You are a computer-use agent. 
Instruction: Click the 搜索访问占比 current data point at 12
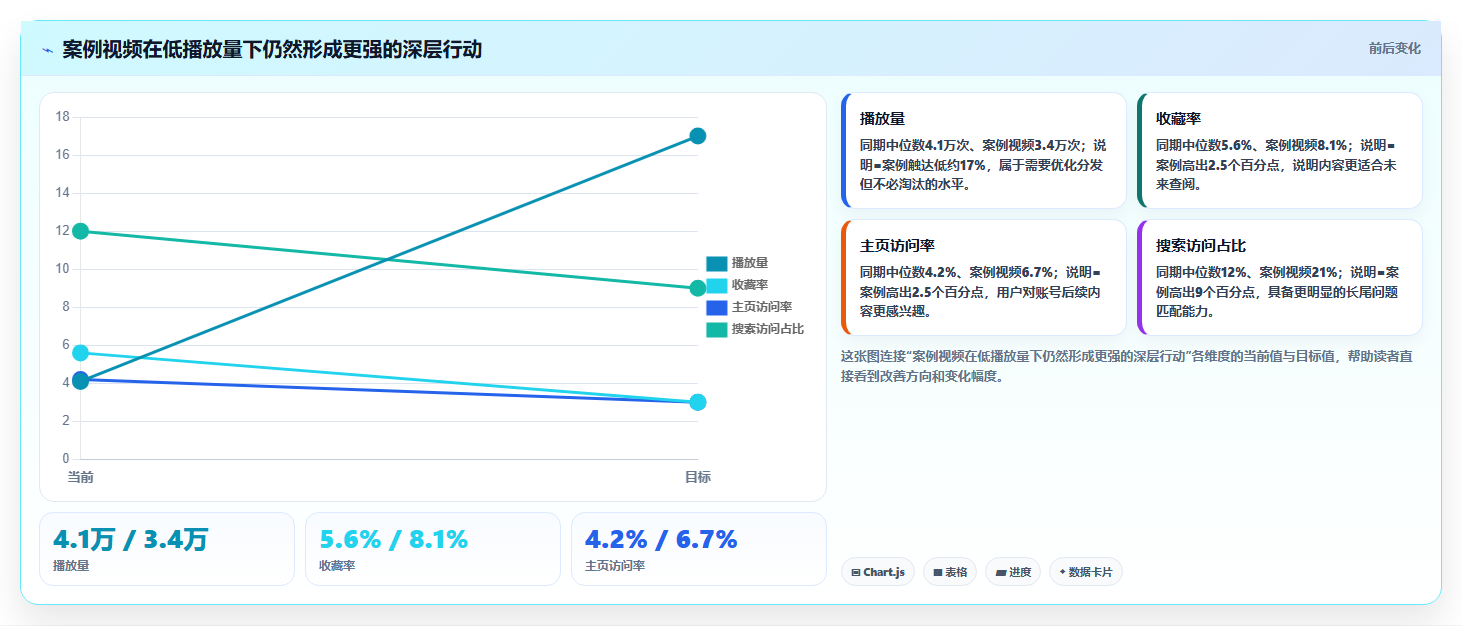point(81,231)
